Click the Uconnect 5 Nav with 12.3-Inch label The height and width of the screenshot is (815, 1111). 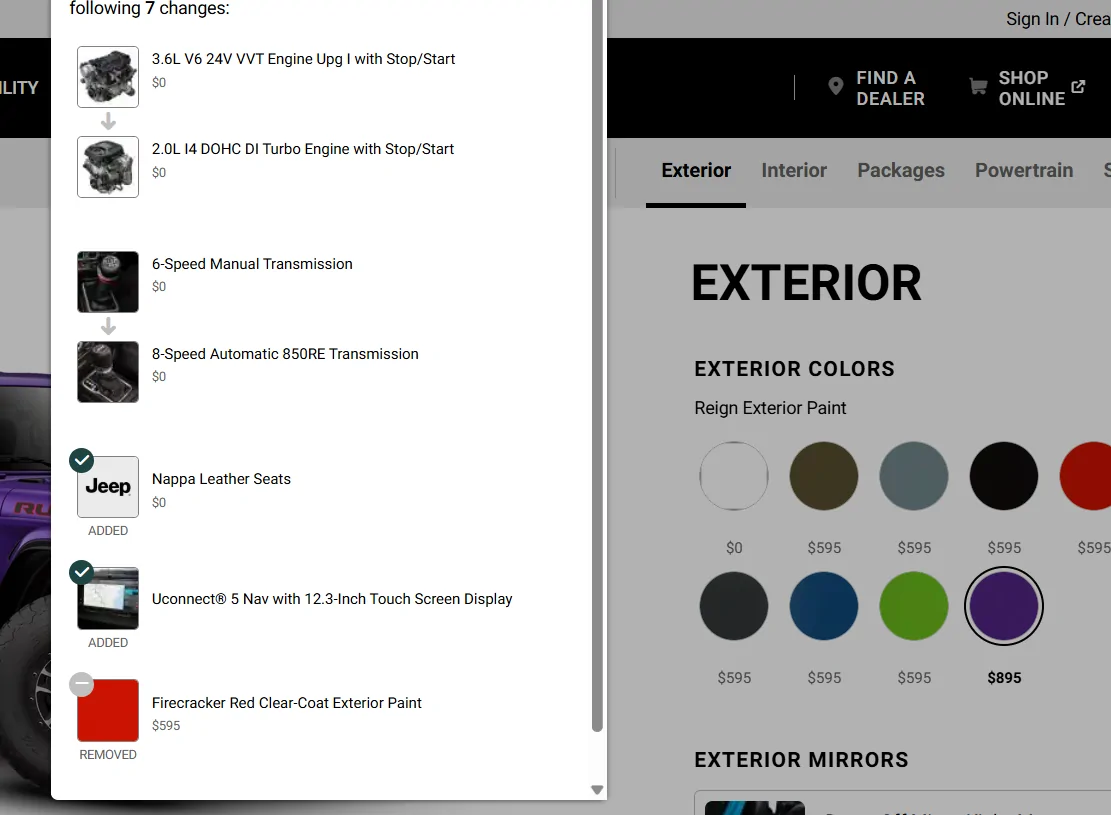pos(332,599)
